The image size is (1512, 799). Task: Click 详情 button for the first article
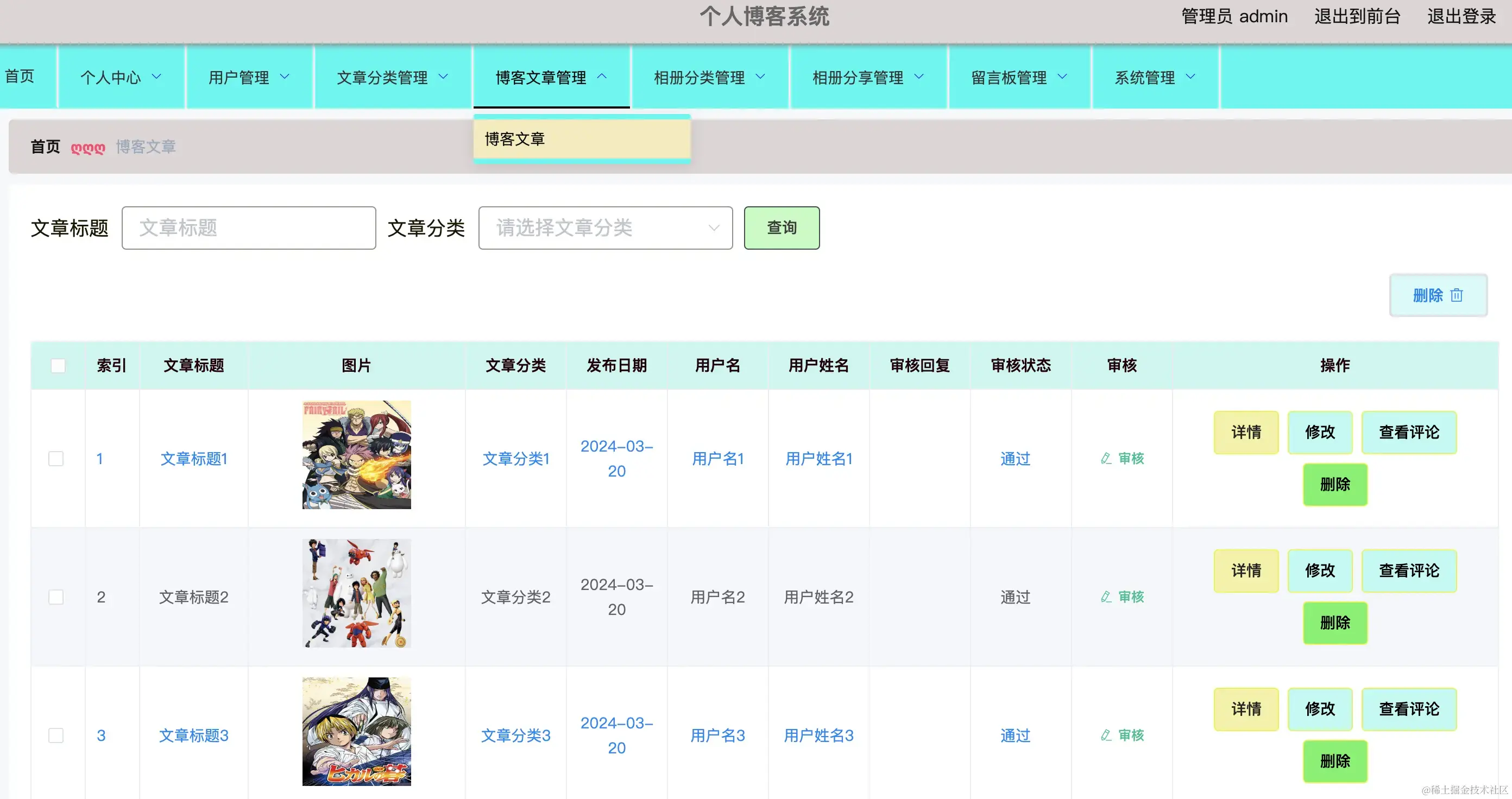pyautogui.click(x=1245, y=433)
